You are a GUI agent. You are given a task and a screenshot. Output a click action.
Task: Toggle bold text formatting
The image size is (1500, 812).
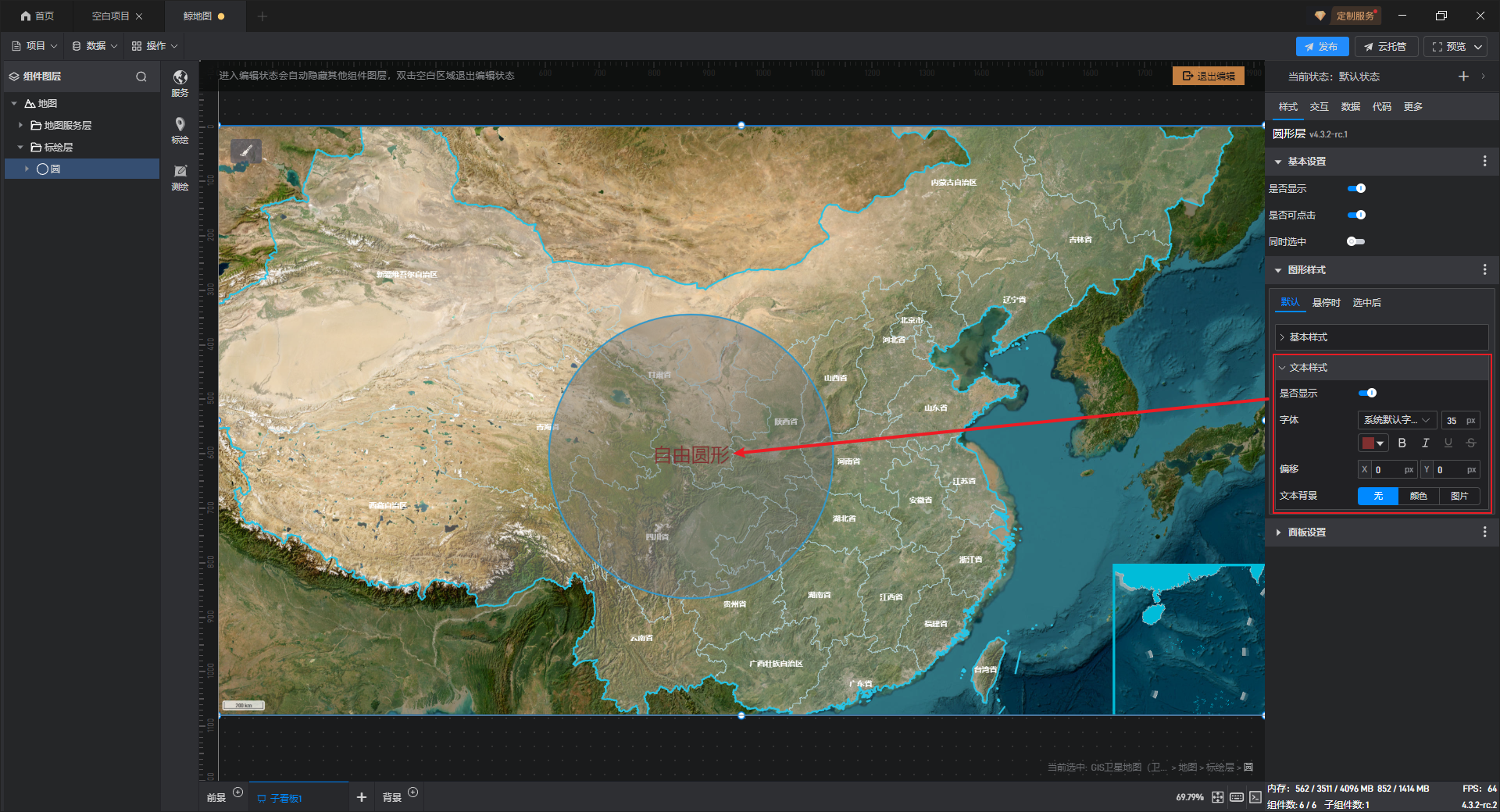point(1402,443)
